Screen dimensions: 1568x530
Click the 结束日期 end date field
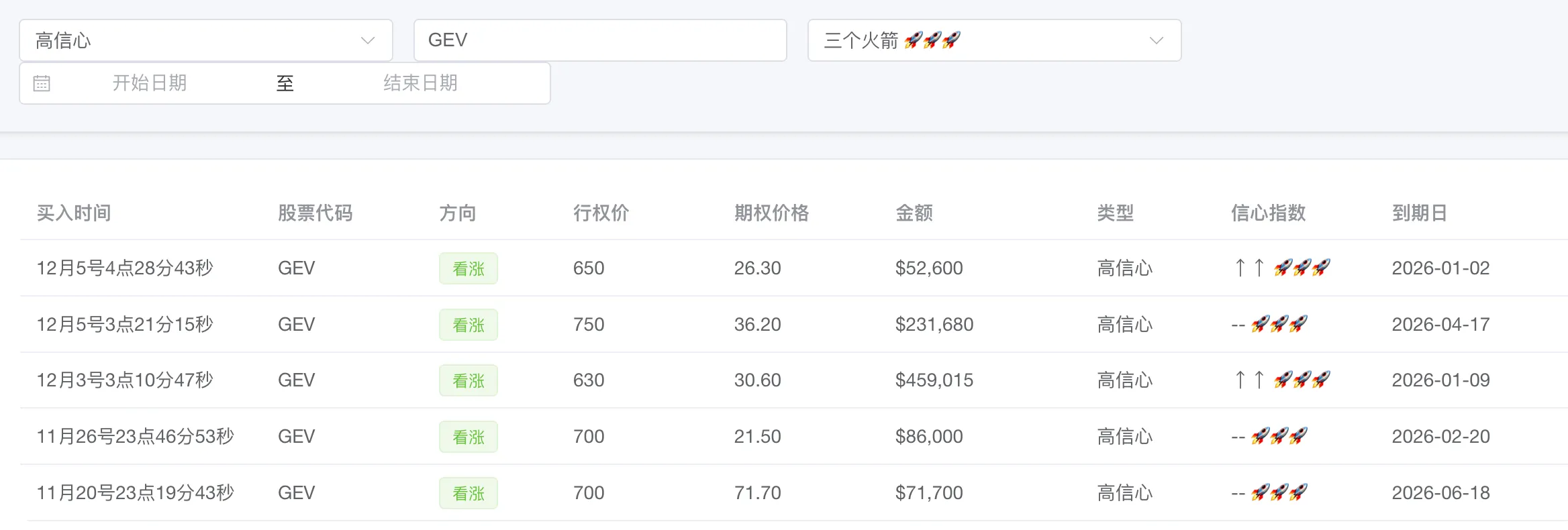click(420, 83)
